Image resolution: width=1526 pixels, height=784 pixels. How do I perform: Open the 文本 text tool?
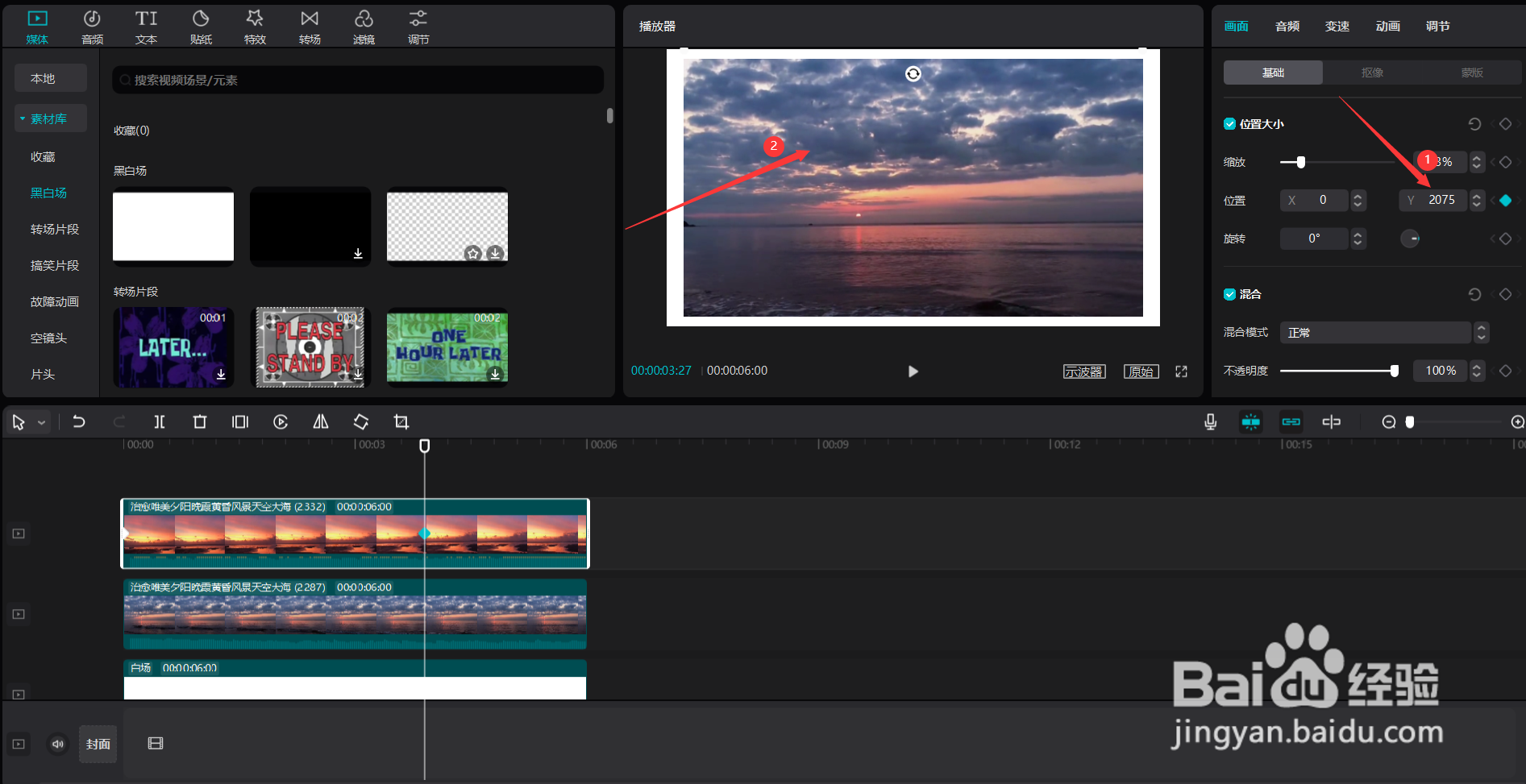pos(146,27)
